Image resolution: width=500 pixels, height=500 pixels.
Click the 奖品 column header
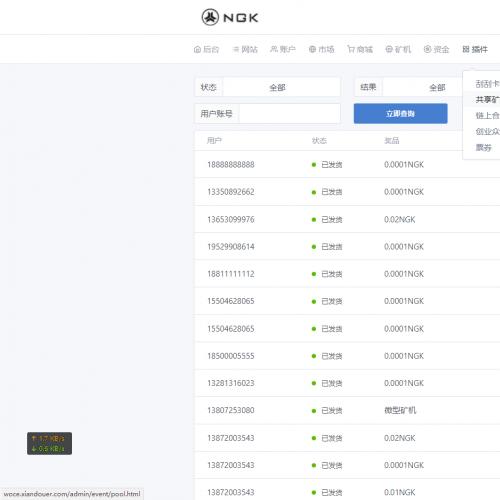[x=392, y=141]
